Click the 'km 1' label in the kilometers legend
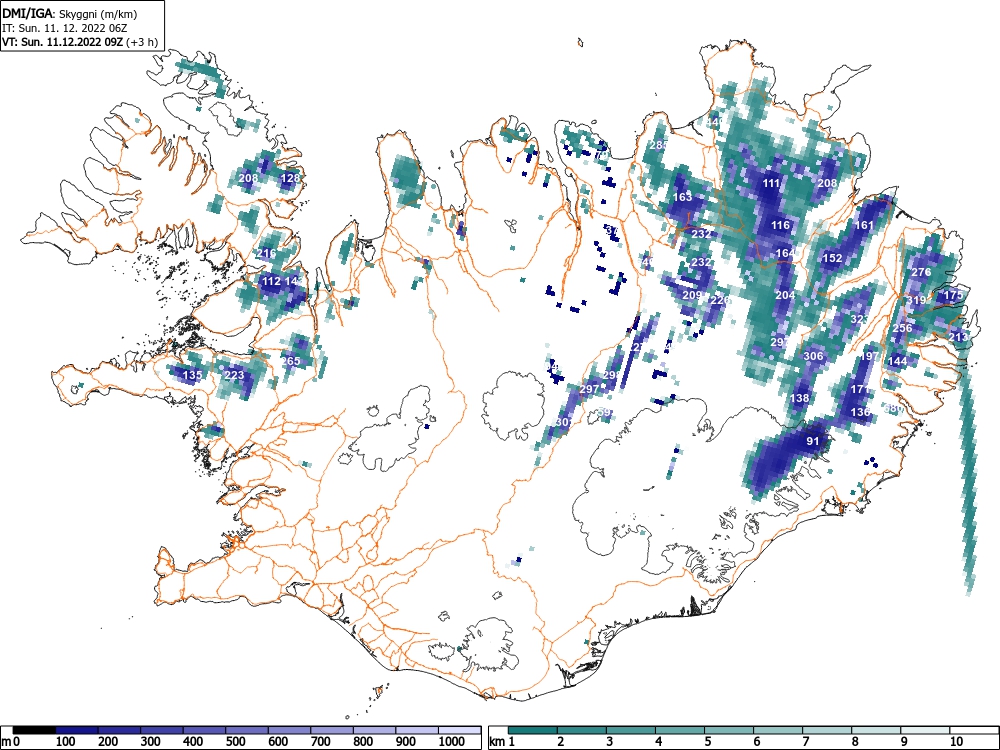1000x750 pixels. pyautogui.click(x=503, y=742)
